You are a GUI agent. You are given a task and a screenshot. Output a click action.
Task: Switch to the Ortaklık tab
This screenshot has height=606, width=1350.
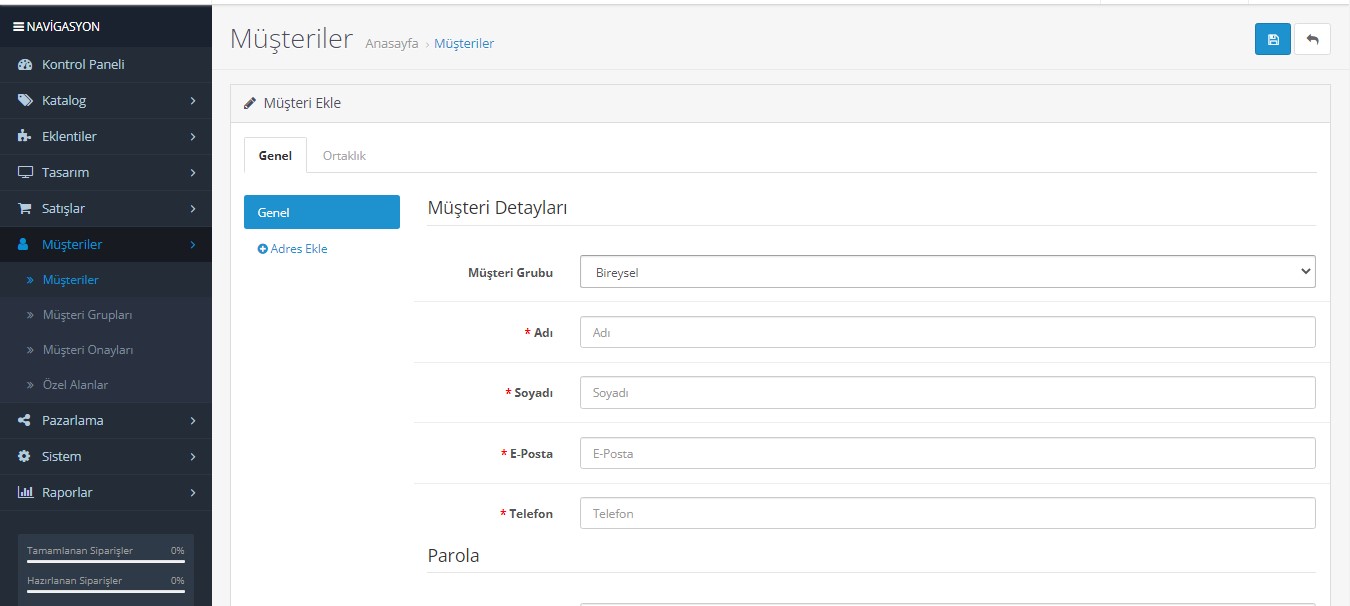click(x=344, y=156)
